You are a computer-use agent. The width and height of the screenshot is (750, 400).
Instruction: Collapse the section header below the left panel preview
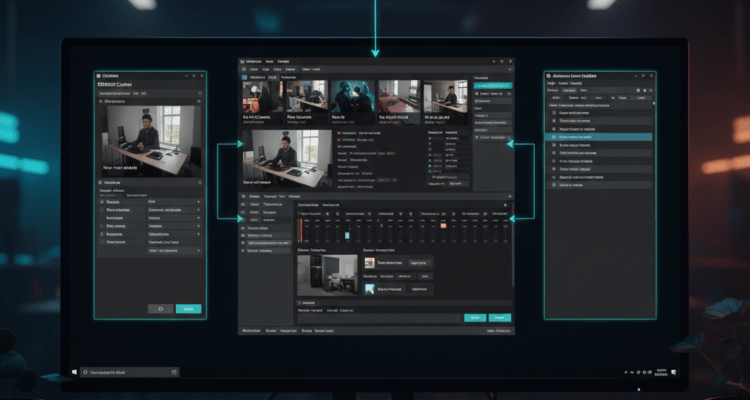[100, 183]
